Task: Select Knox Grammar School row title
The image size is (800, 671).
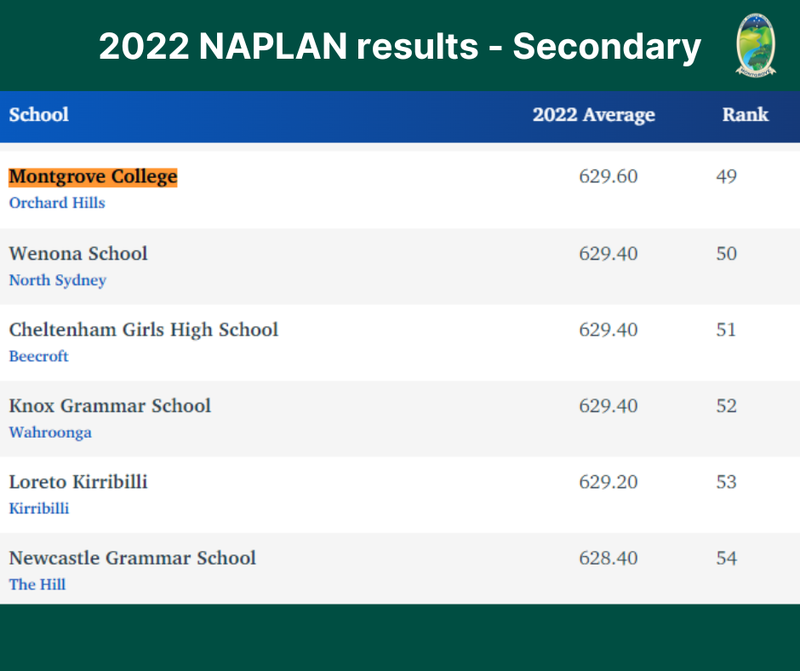Action: point(110,406)
